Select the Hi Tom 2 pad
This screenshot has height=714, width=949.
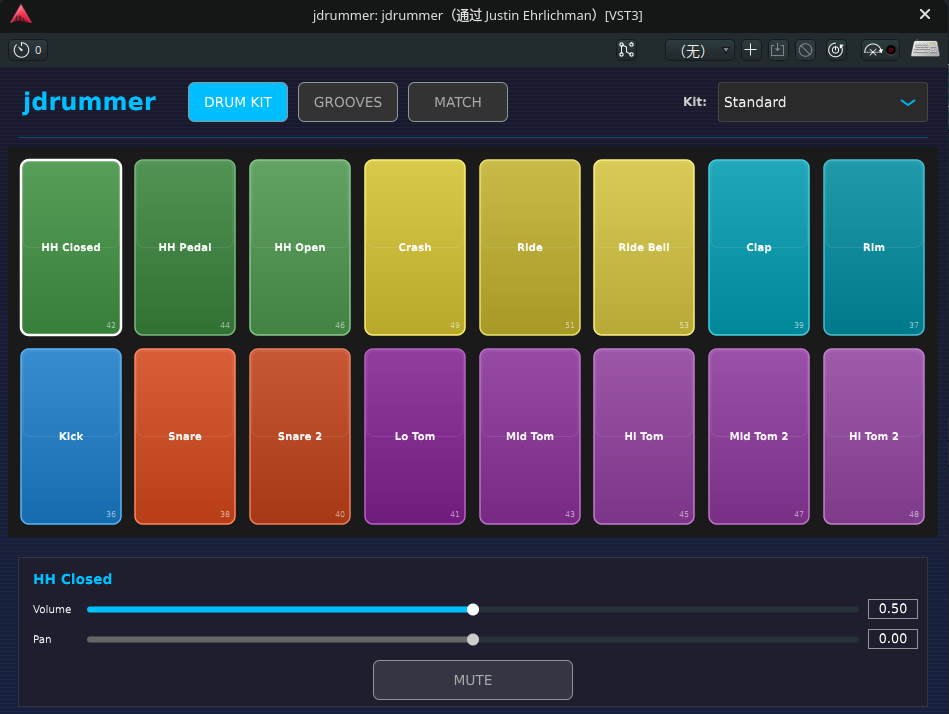pos(874,436)
